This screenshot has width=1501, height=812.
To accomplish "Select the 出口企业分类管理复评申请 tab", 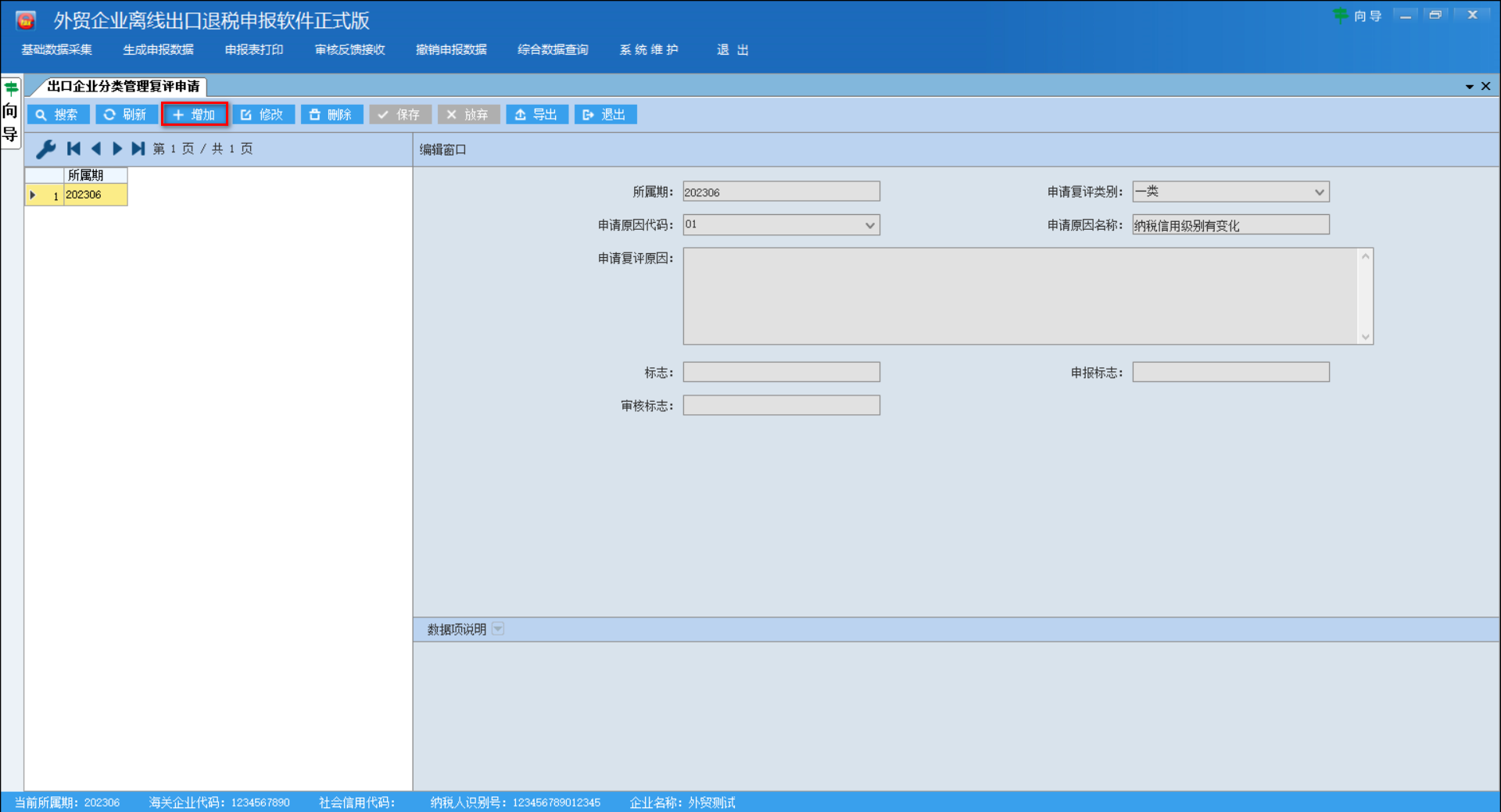I will pyautogui.click(x=123, y=86).
